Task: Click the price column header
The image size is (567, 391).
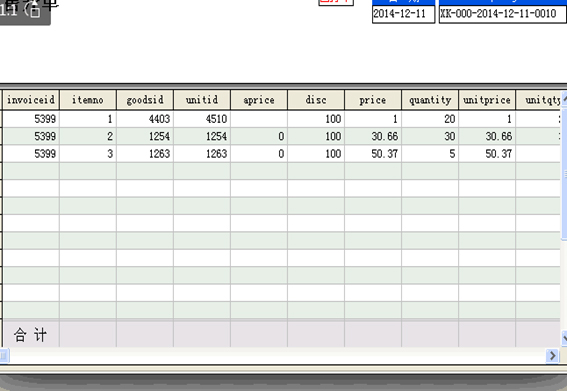Action: click(373, 100)
